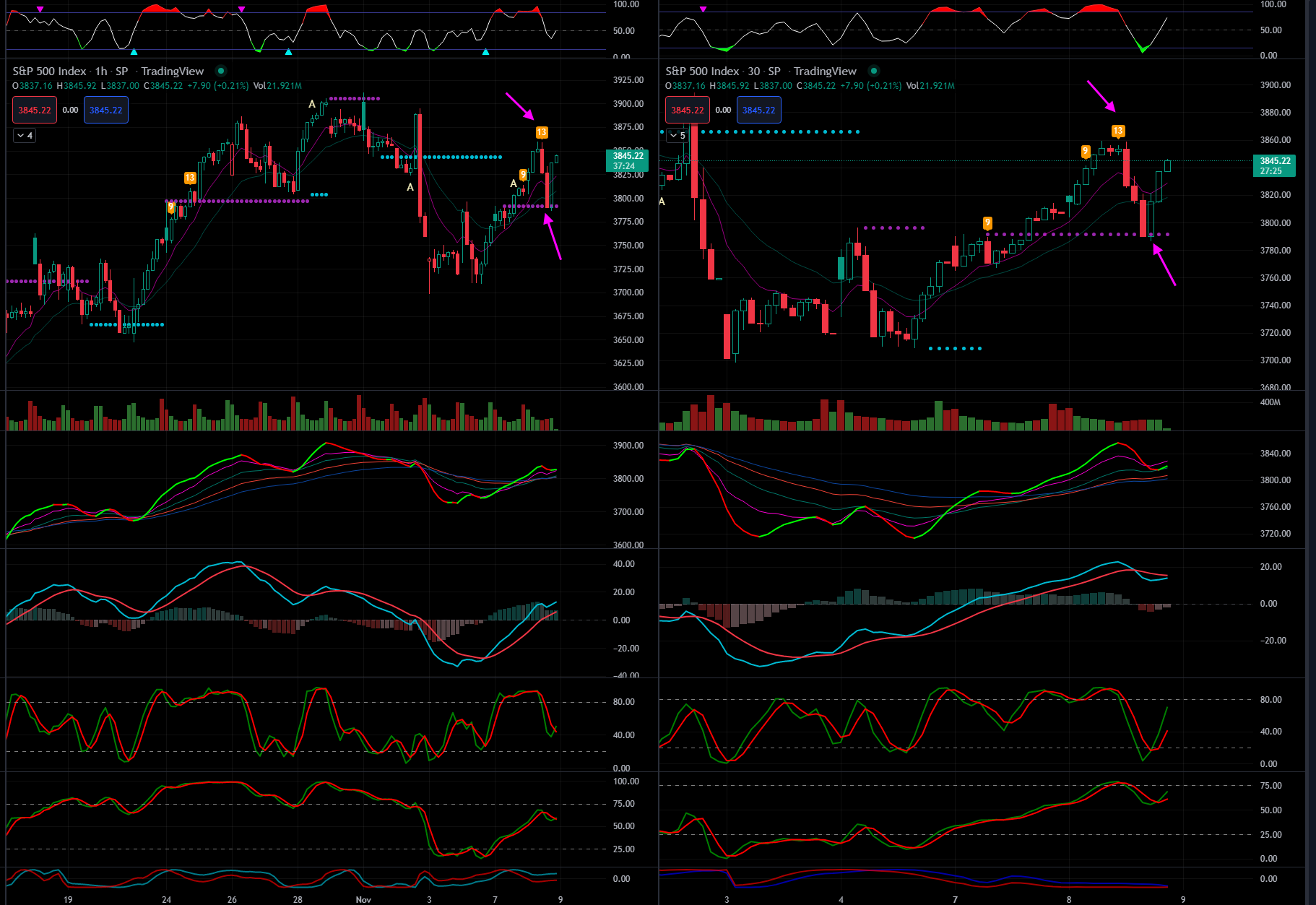Open the 1h interval selector in chart title

(x=101, y=71)
